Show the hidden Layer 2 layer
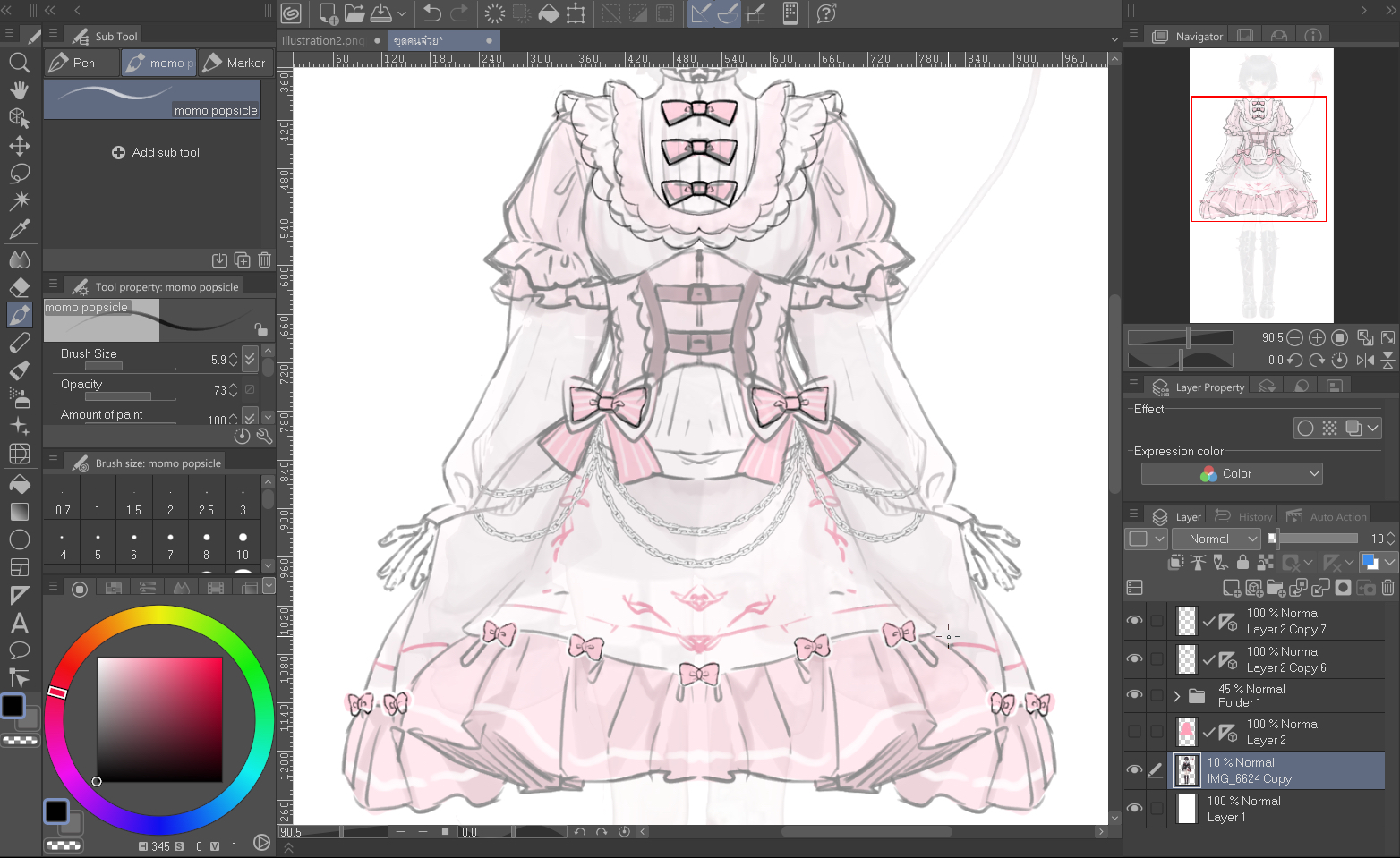The image size is (1400, 858). coord(1134,732)
